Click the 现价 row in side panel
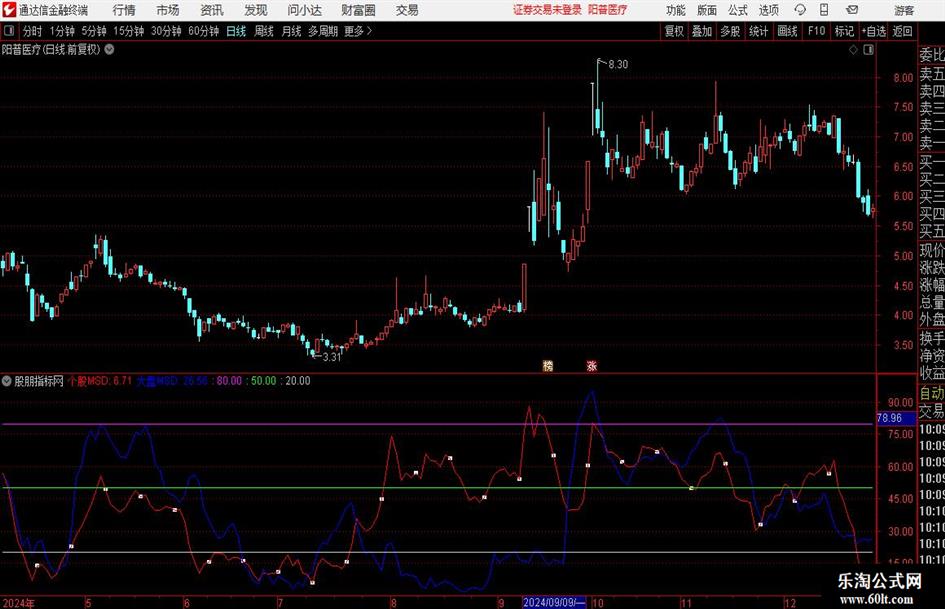The height and width of the screenshot is (609, 945). tap(931, 250)
